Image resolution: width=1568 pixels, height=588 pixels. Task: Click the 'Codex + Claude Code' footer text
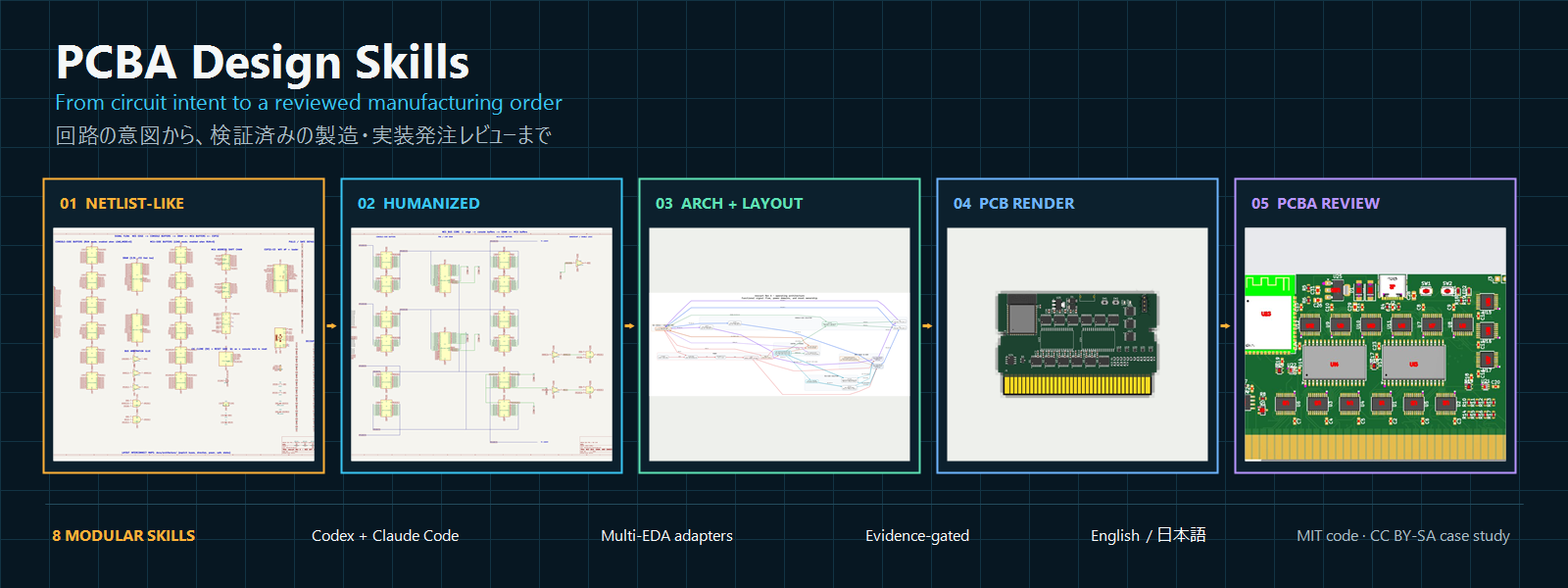coord(385,536)
